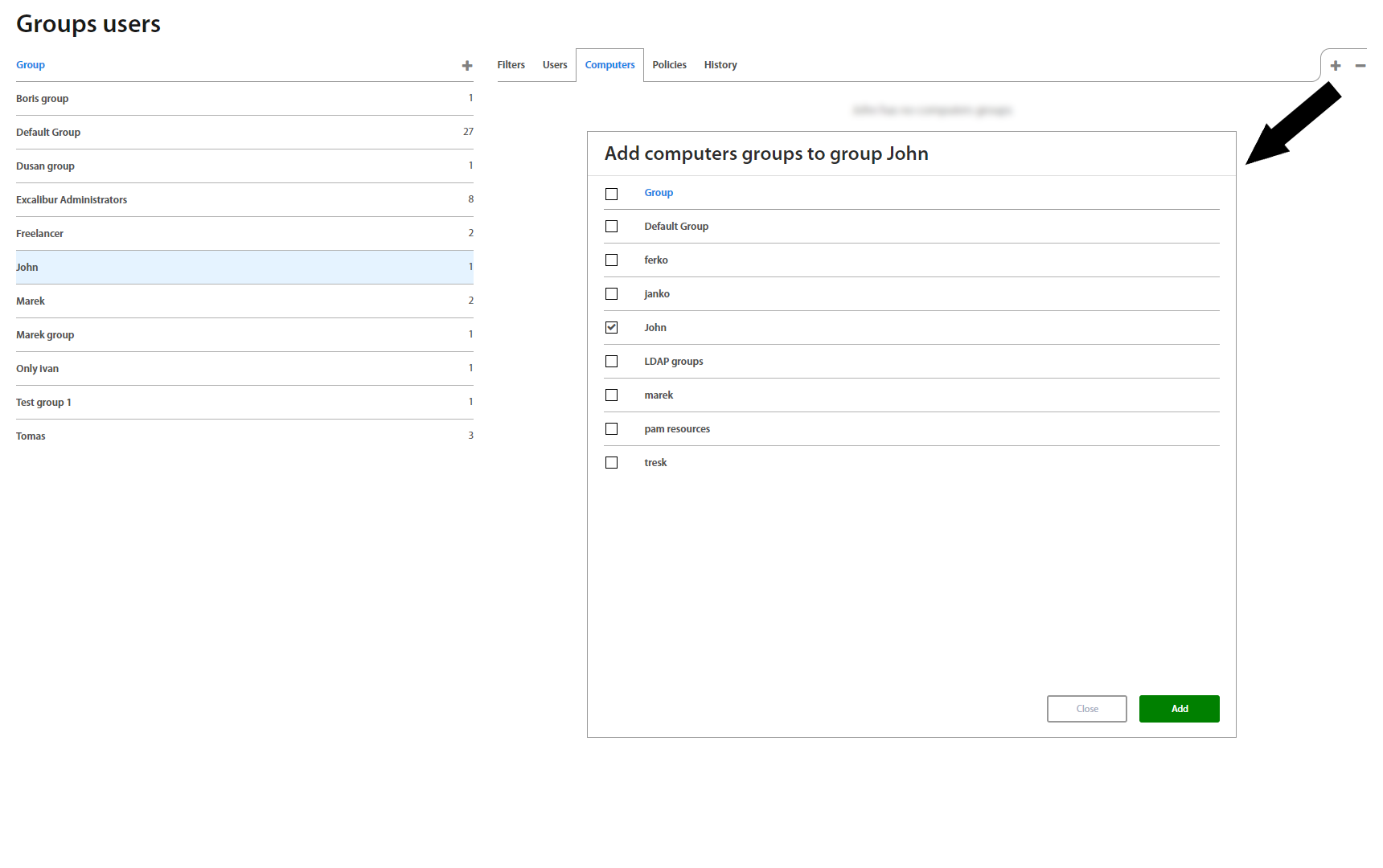Open the Users tab
Screen dimensions: 1383x868
coord(555,65)
